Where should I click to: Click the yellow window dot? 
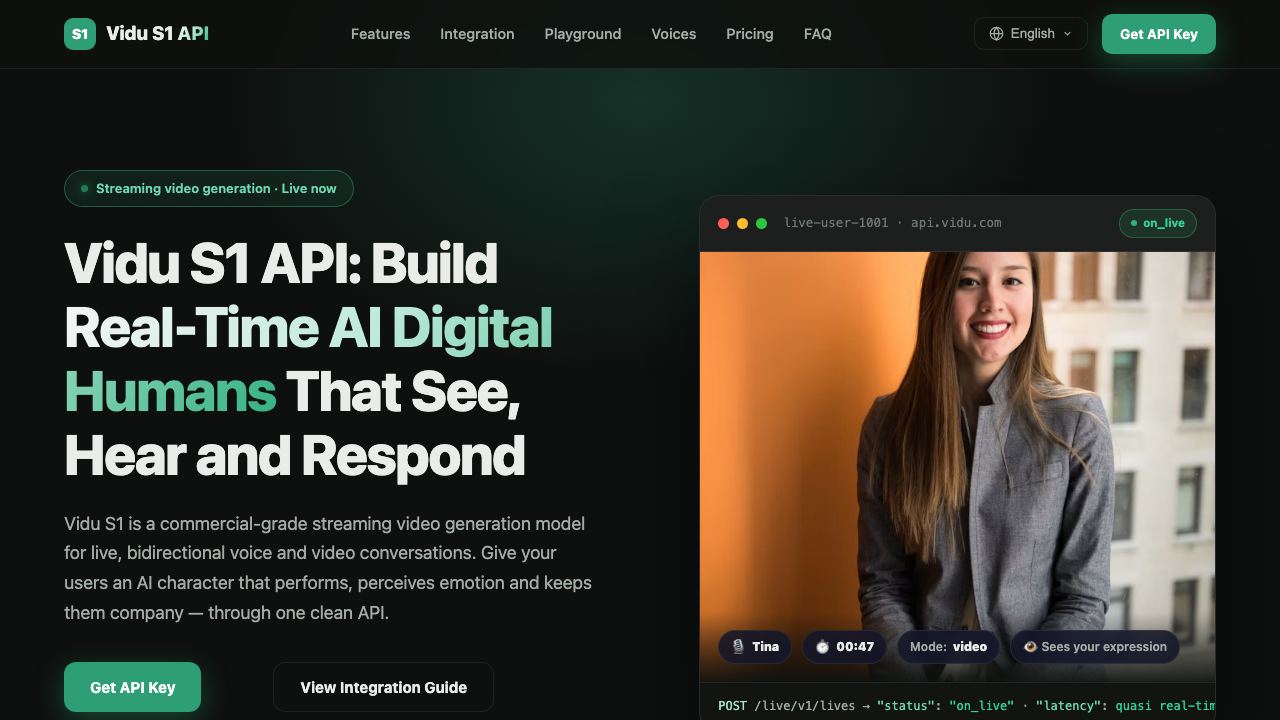pos(742,223)
